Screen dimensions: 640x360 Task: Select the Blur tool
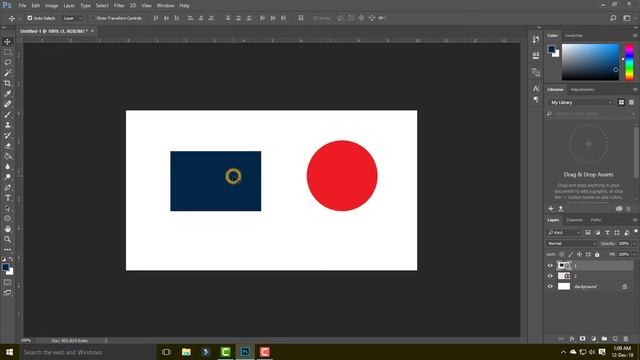7,167
